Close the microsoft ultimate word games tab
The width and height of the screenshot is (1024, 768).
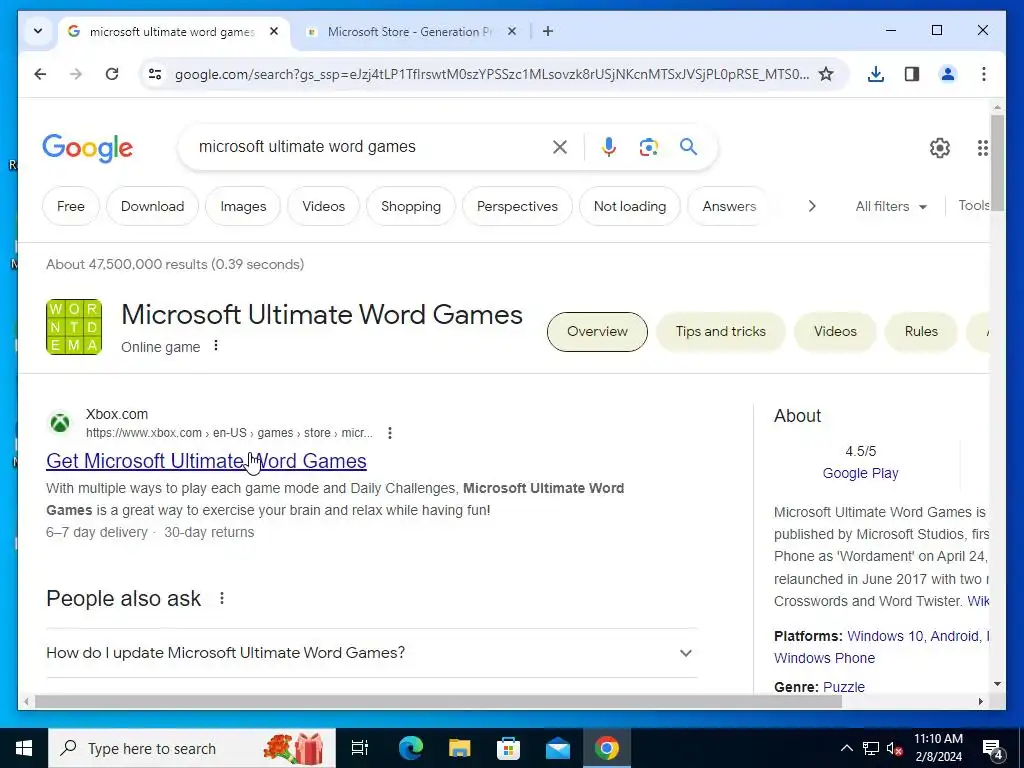[274, 31]
